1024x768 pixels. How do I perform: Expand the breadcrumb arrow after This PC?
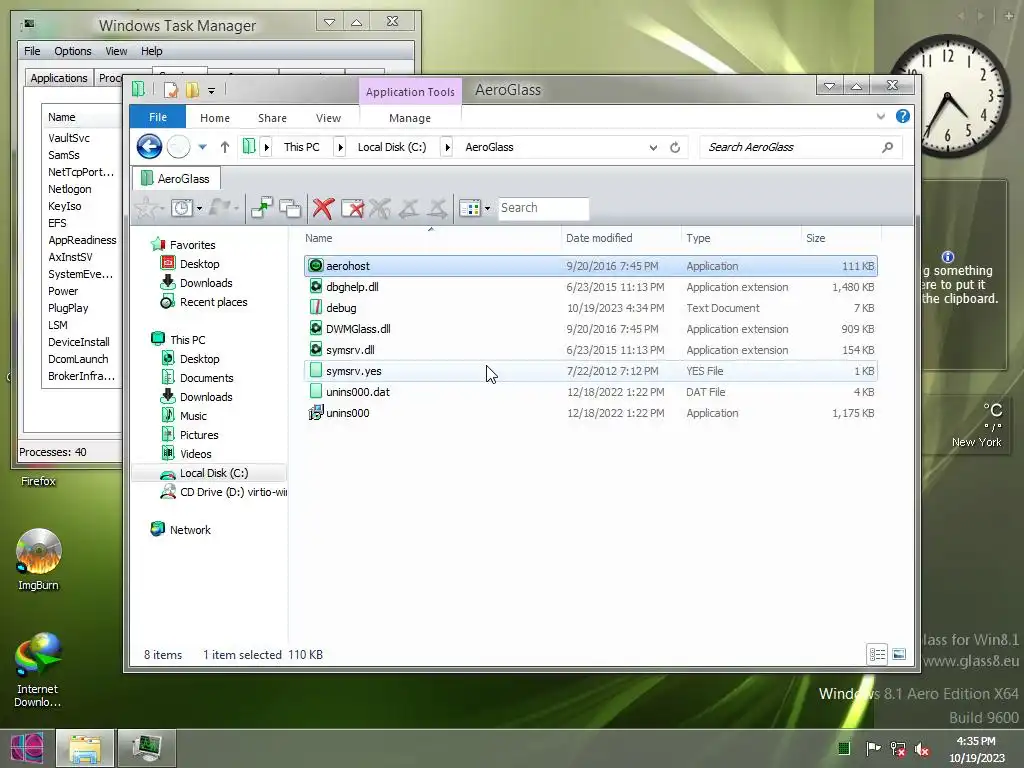pyautogui.click(x=340, y=148)
